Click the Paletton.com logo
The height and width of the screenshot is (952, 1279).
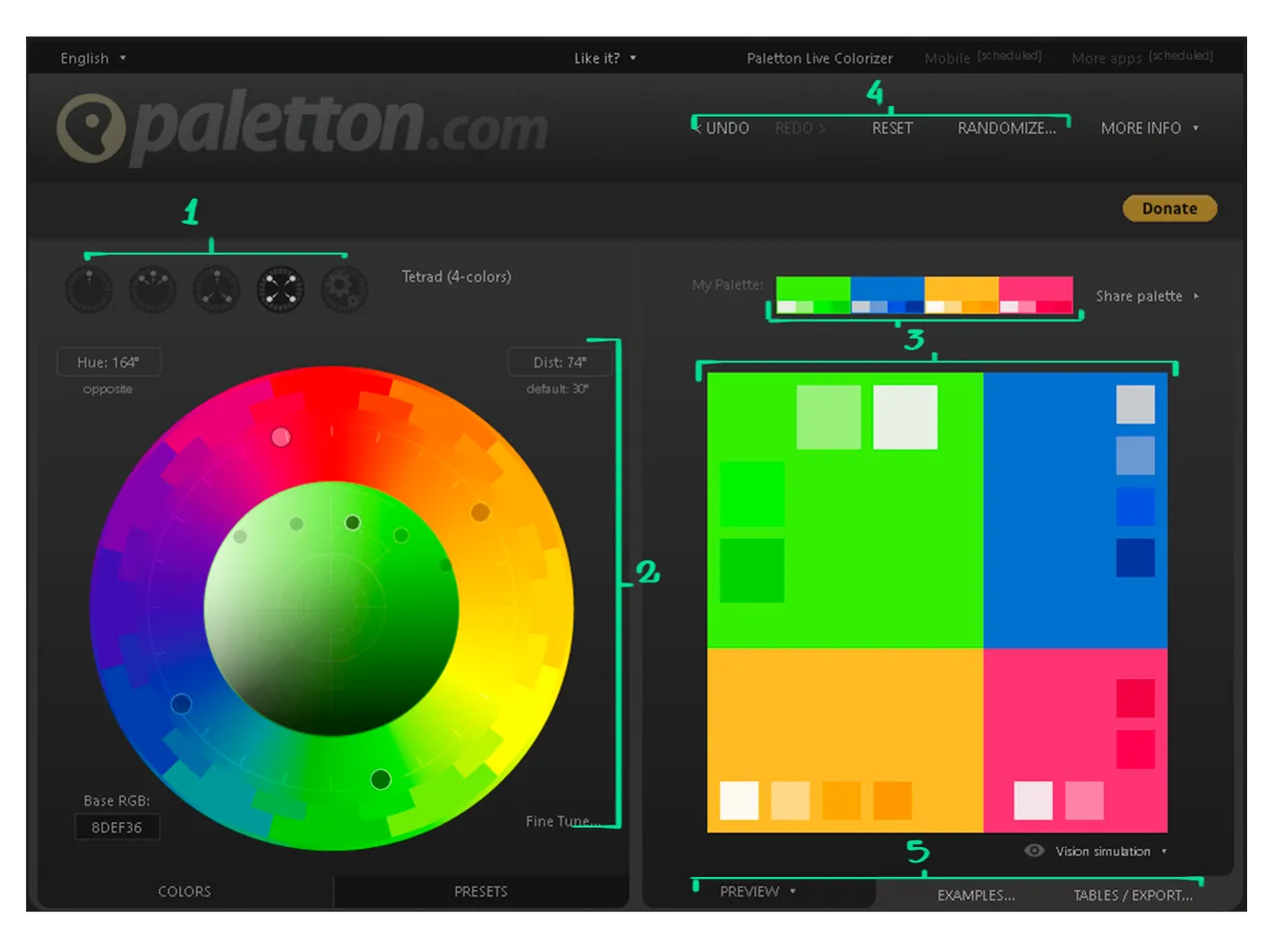303,128
